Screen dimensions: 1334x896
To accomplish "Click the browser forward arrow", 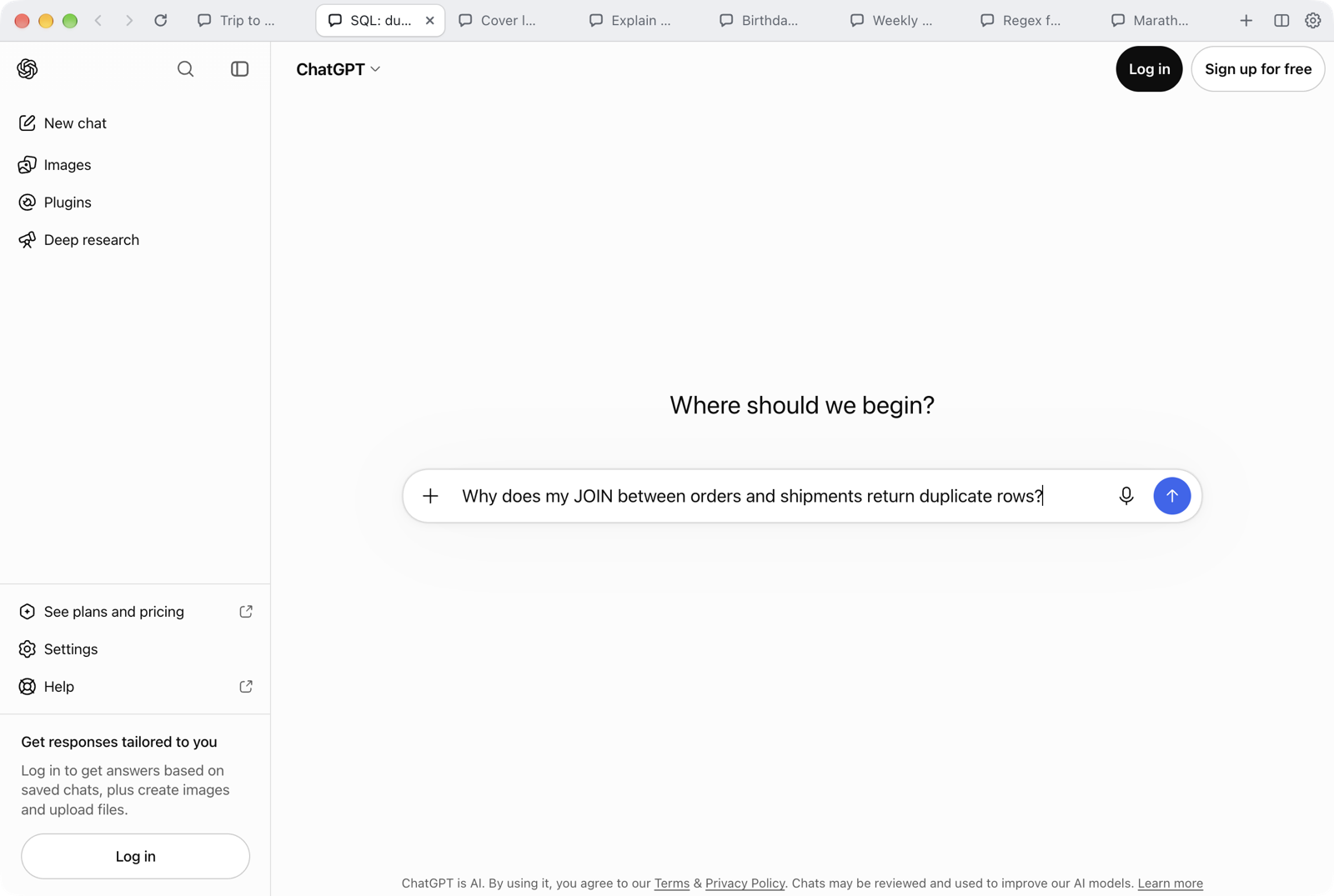I will click(129, 21).
